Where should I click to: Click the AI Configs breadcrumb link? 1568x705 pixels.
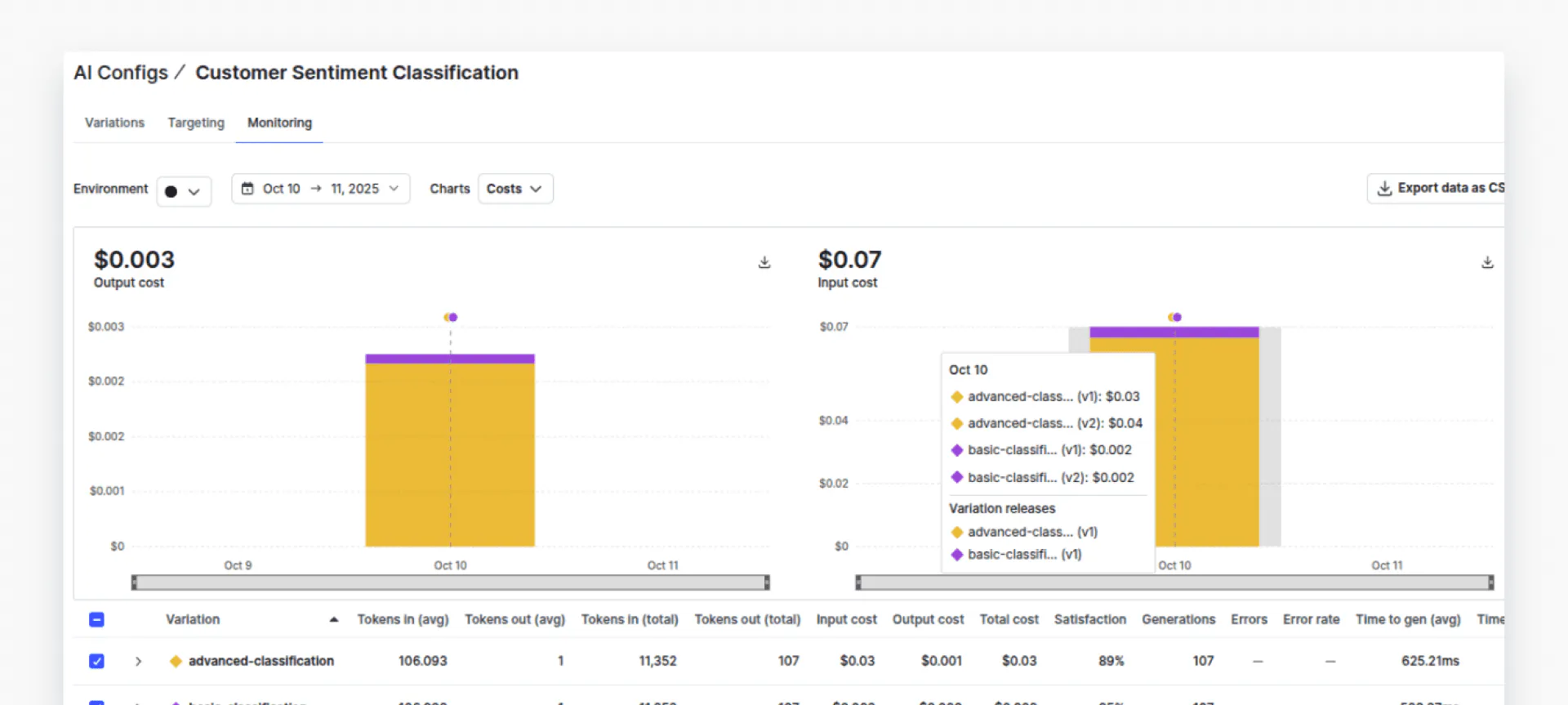[x=121, y=73]
